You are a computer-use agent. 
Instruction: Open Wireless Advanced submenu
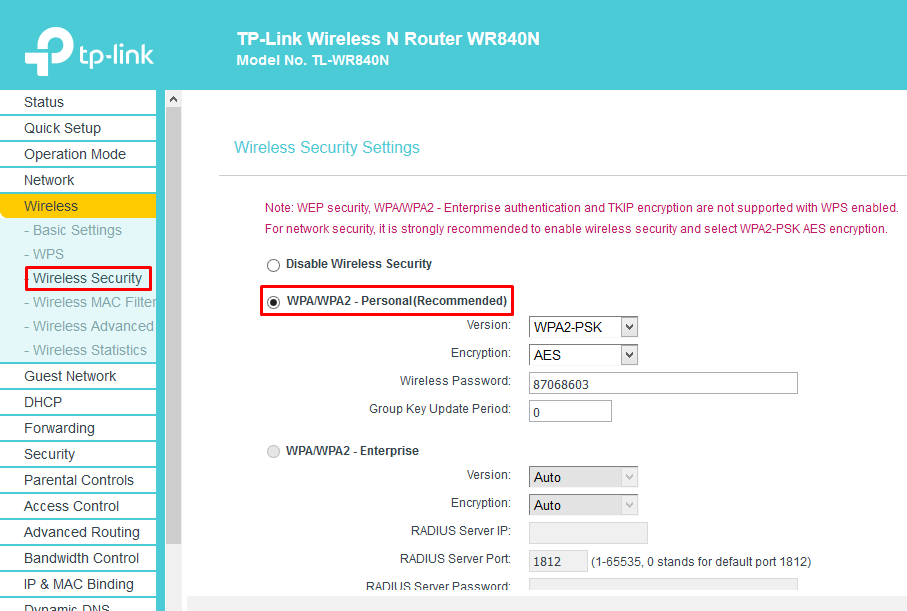[x=90, y=326]
